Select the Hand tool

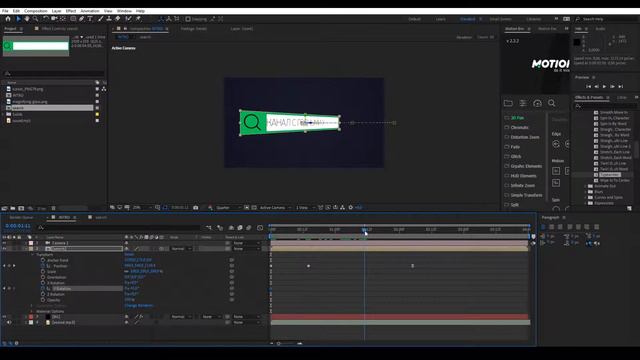point(27,19)
